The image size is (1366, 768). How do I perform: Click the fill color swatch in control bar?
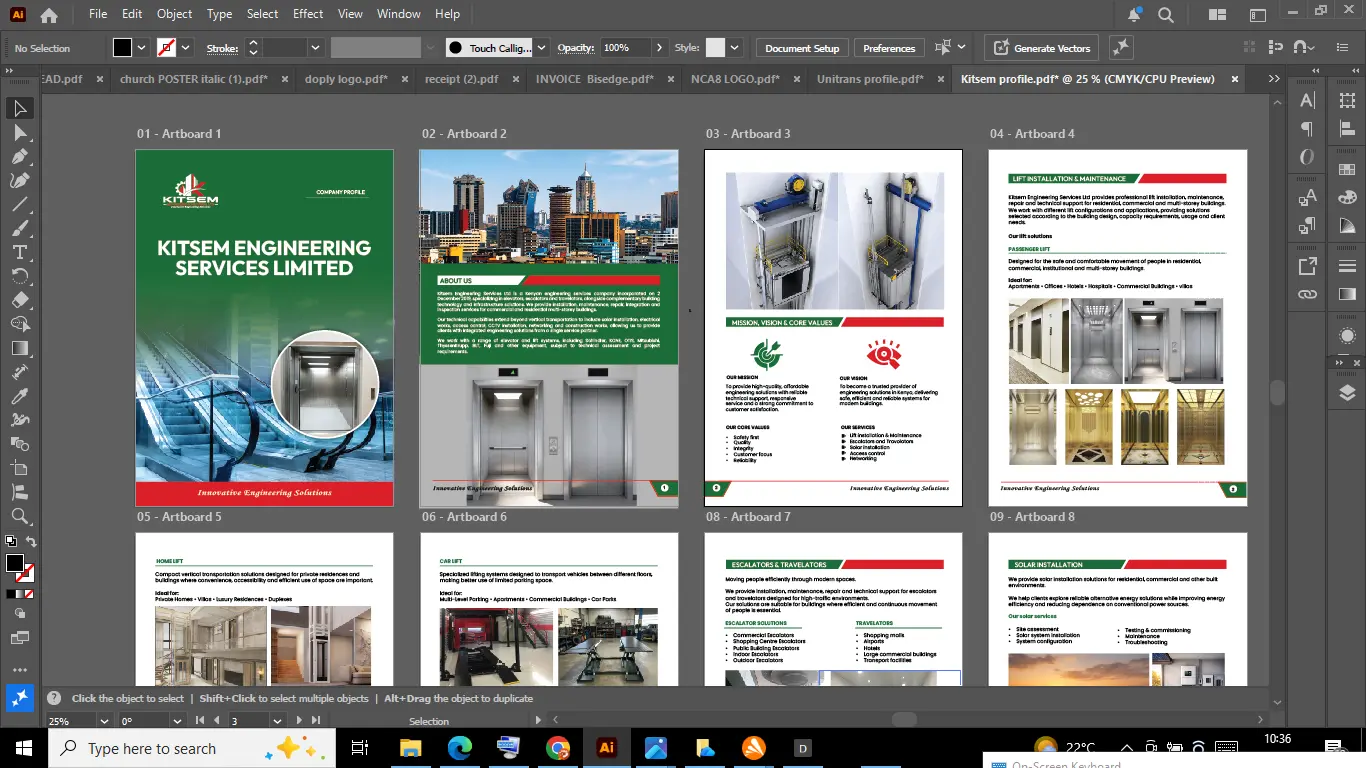pos(122,47)
